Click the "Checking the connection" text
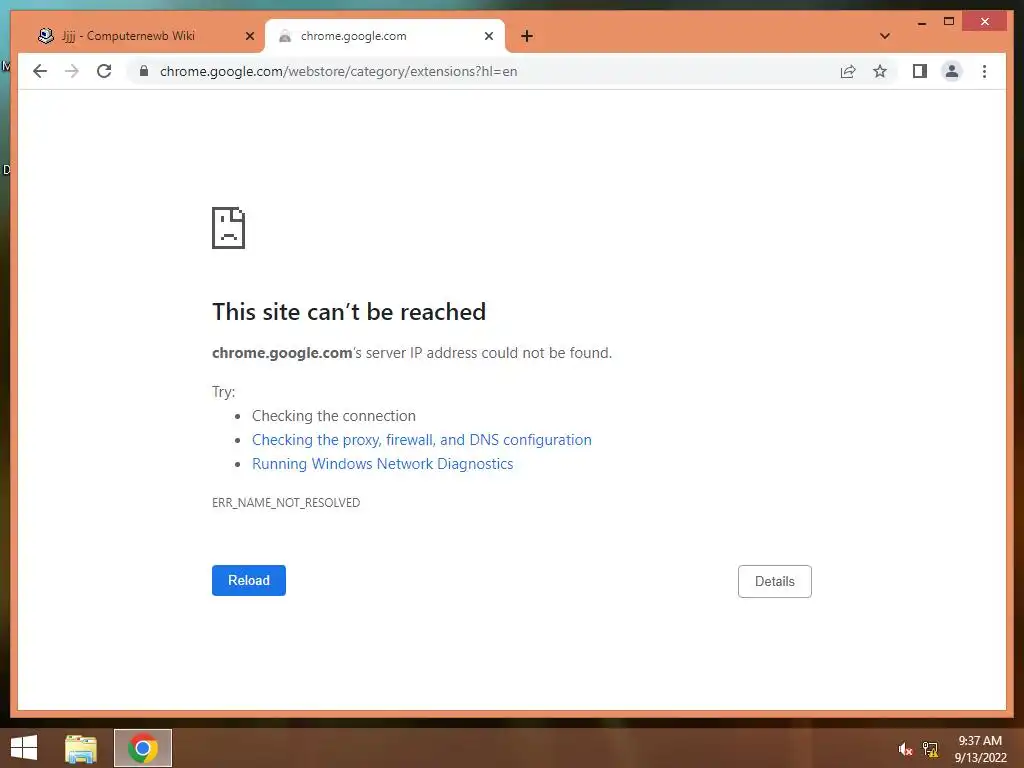 point(334,416)
